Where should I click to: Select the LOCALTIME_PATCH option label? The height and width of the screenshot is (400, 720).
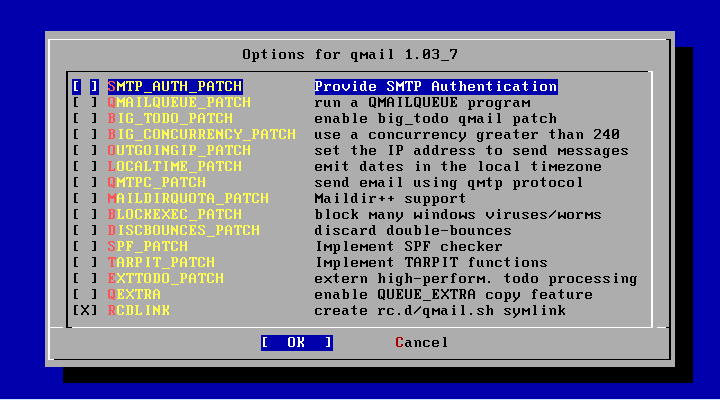tap(174, 166)
